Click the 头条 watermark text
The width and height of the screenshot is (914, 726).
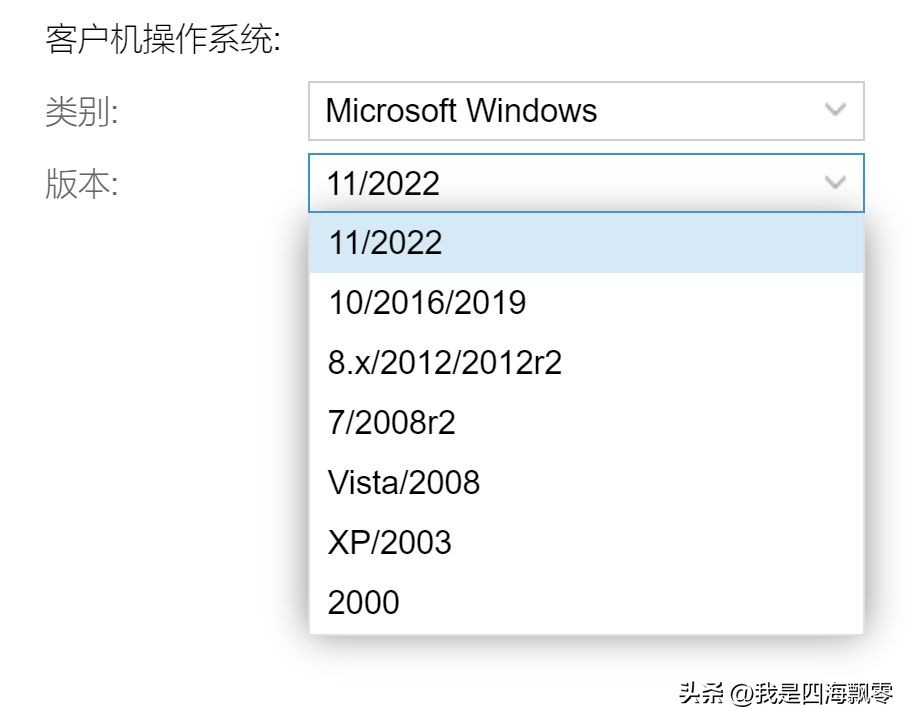[701, 693]
